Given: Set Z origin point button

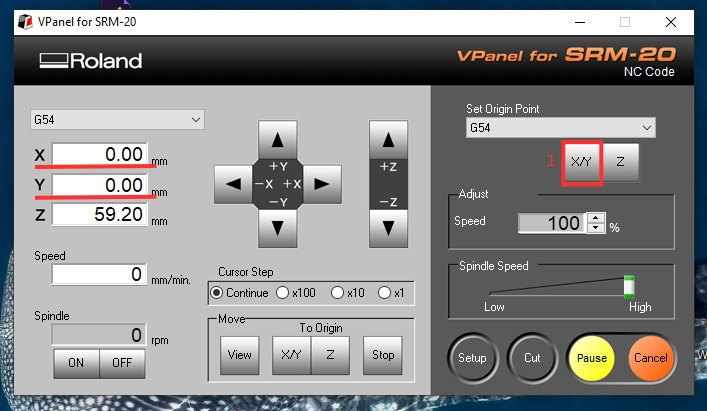Looking at the screenshot, I should click(x=620, y=162).
